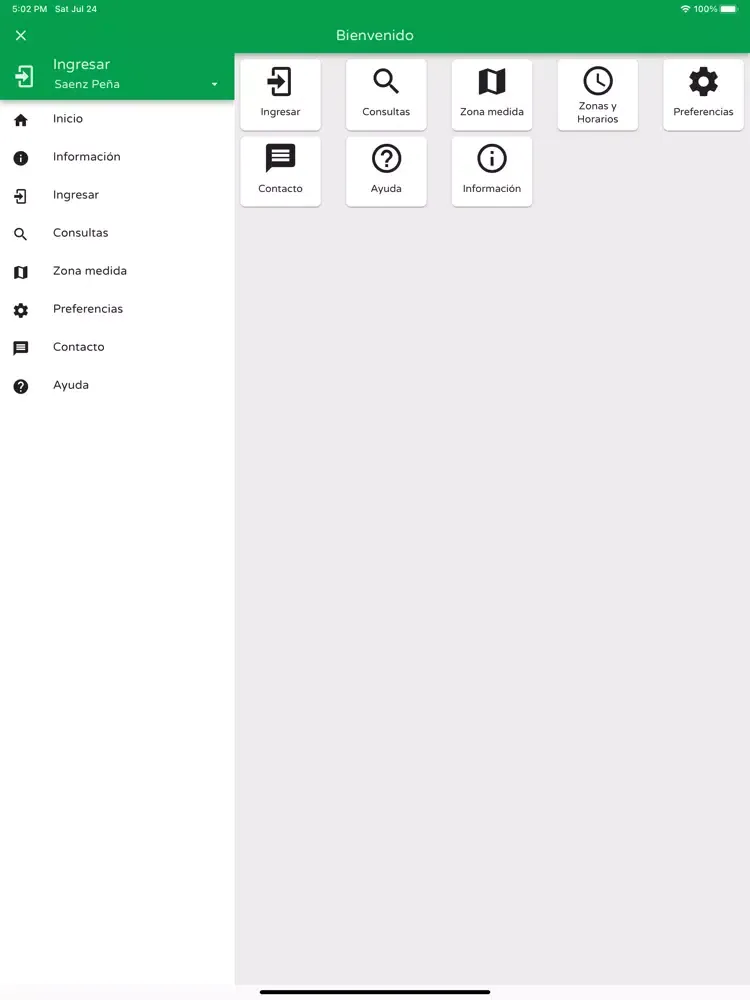This screenshot has width=750, height=1000.
Task: Tap the 5:02 PM clock in status bar
Action: coord(29,9)
